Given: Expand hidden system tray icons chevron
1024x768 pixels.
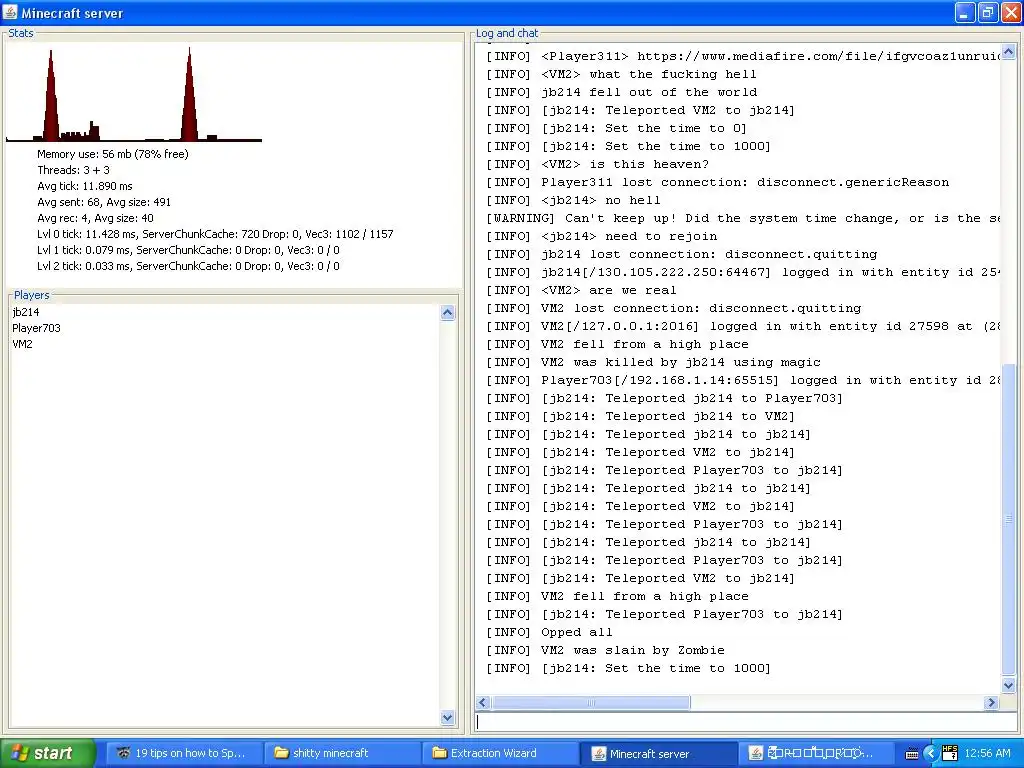Looking at the screenshot, I should coord(931,754).
